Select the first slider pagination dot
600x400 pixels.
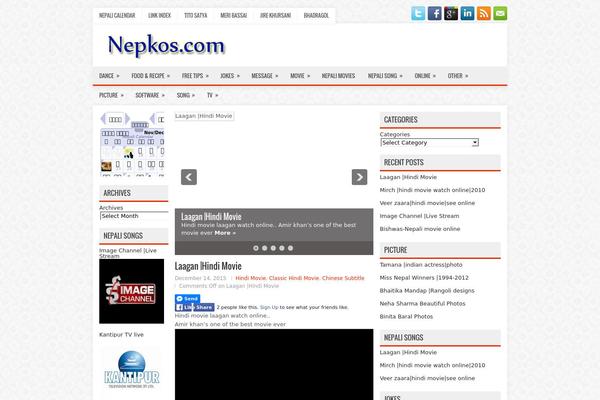(x=256, y=248)
